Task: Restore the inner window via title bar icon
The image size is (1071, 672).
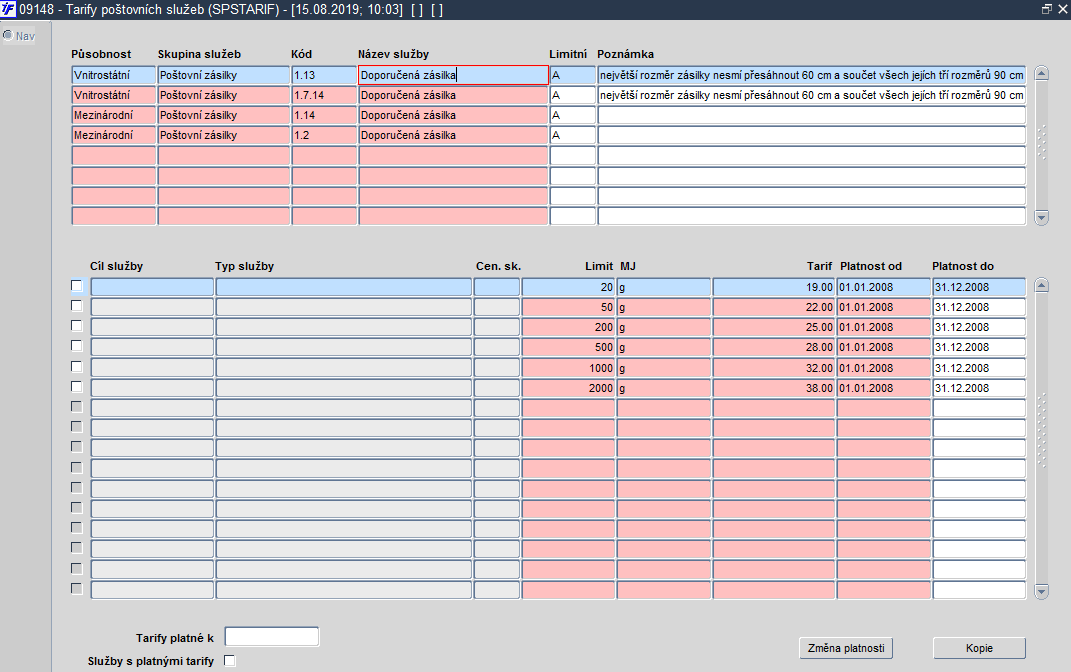Action: (1046, 9)
